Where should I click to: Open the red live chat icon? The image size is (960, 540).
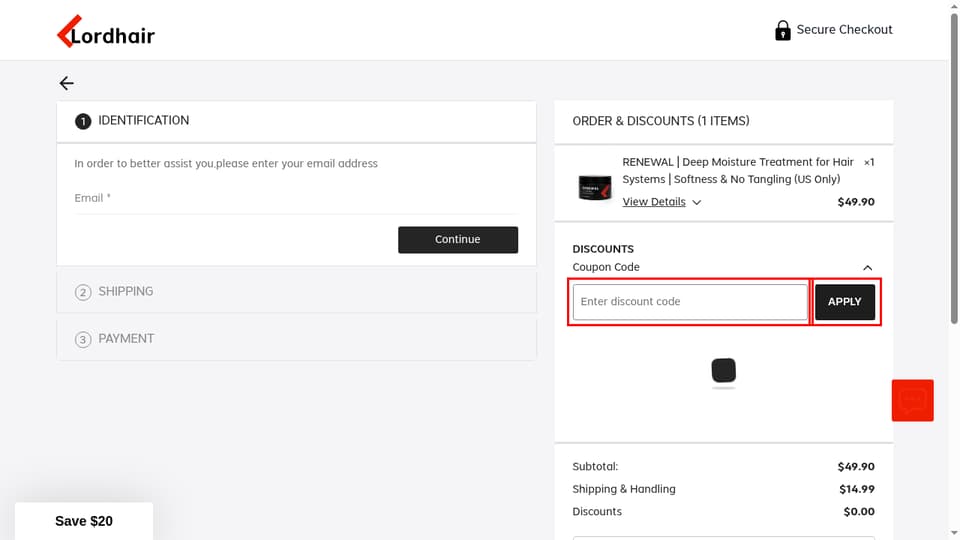[x=912, y=400]
